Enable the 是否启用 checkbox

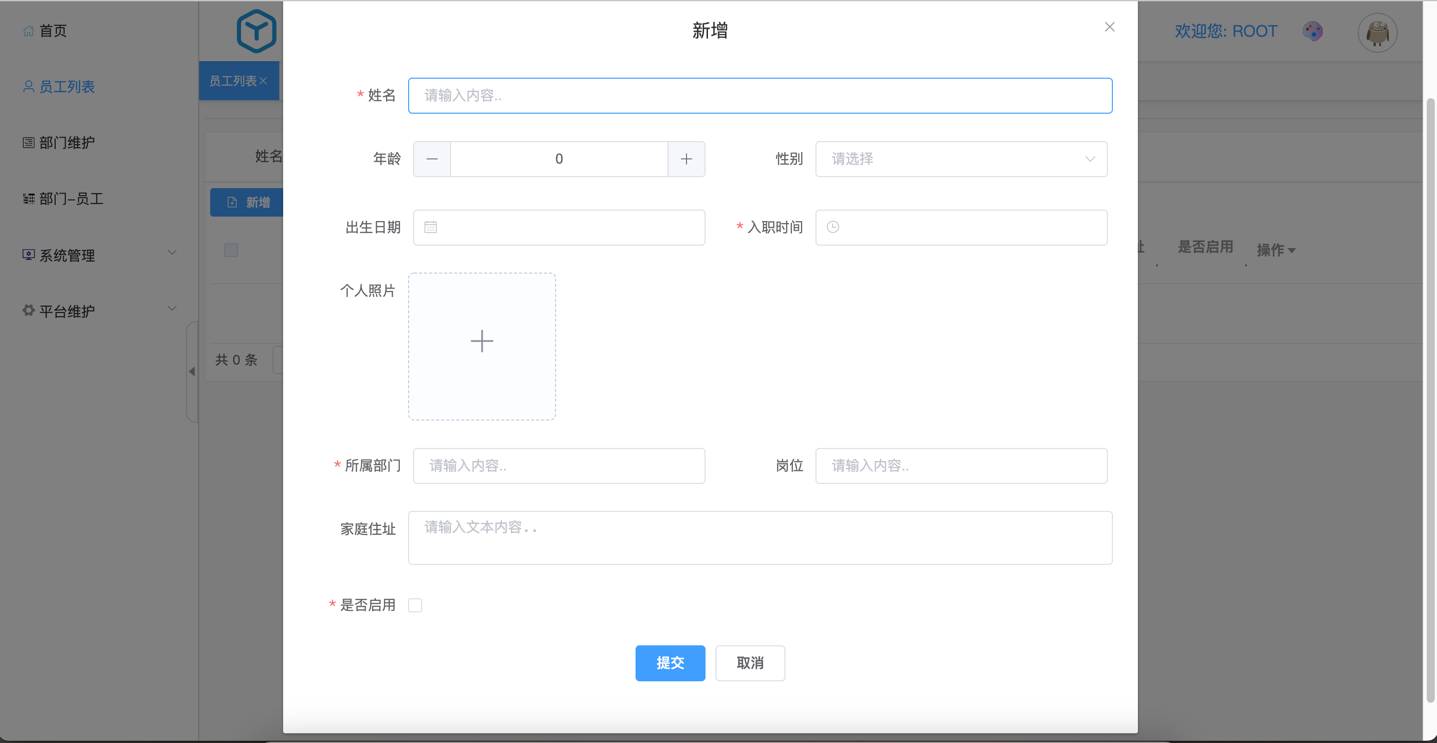point(415,605)
